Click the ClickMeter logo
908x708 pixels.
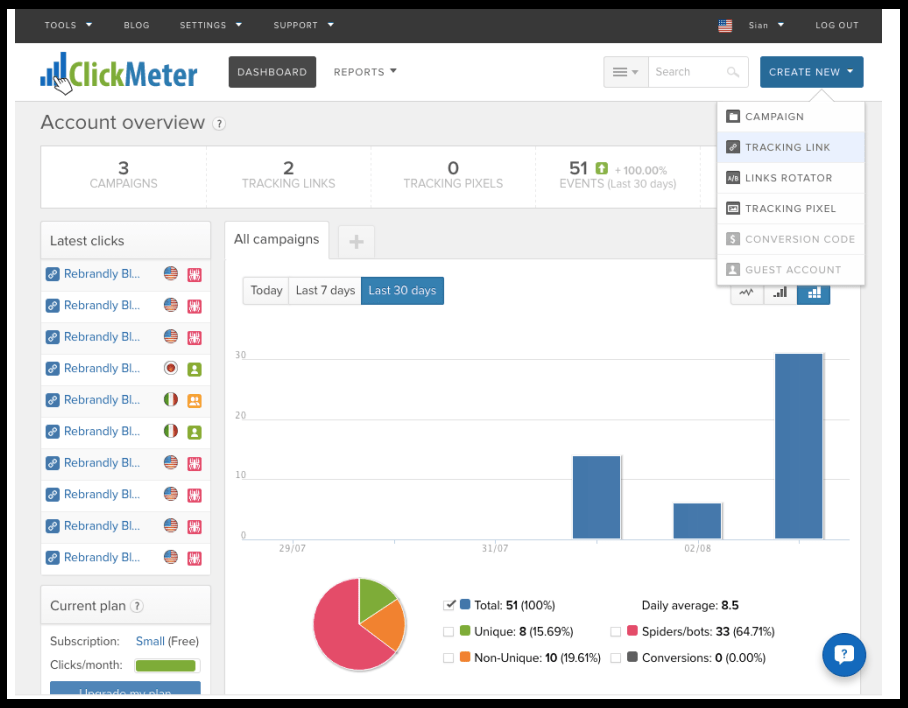coord(119,71)
